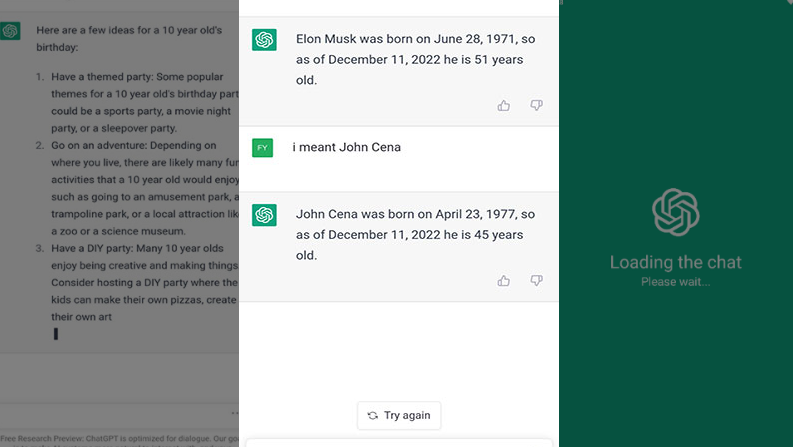Click 'Have a DIY party' list item

click(137, 282)
